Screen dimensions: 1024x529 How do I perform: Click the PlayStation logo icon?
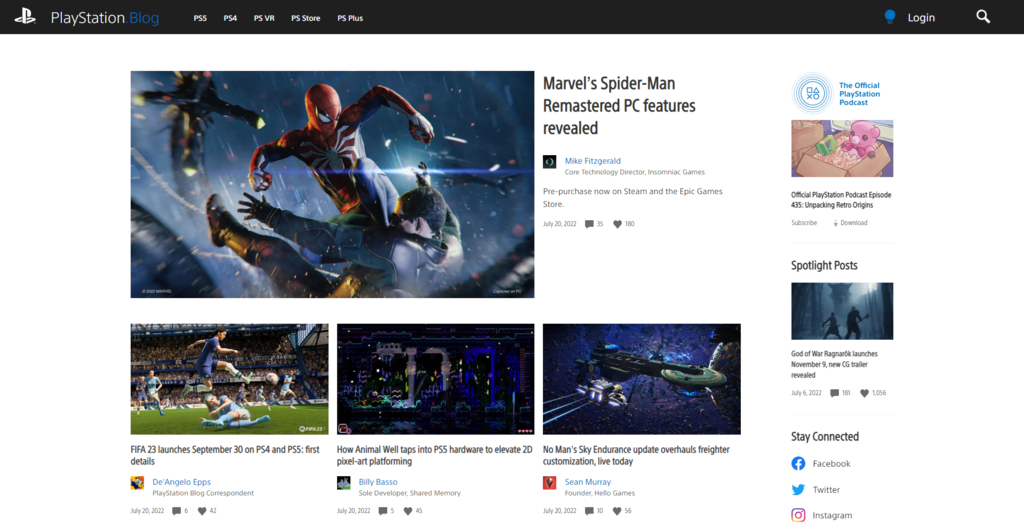click(x=25, y=17)
